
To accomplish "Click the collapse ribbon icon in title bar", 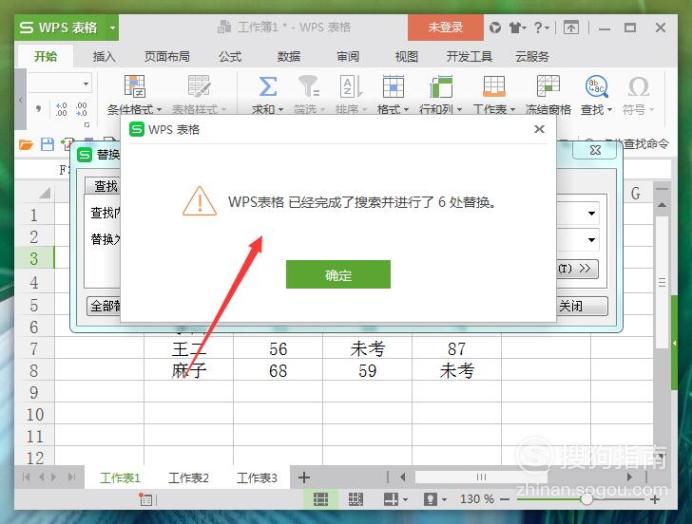I will pos(571,28).
